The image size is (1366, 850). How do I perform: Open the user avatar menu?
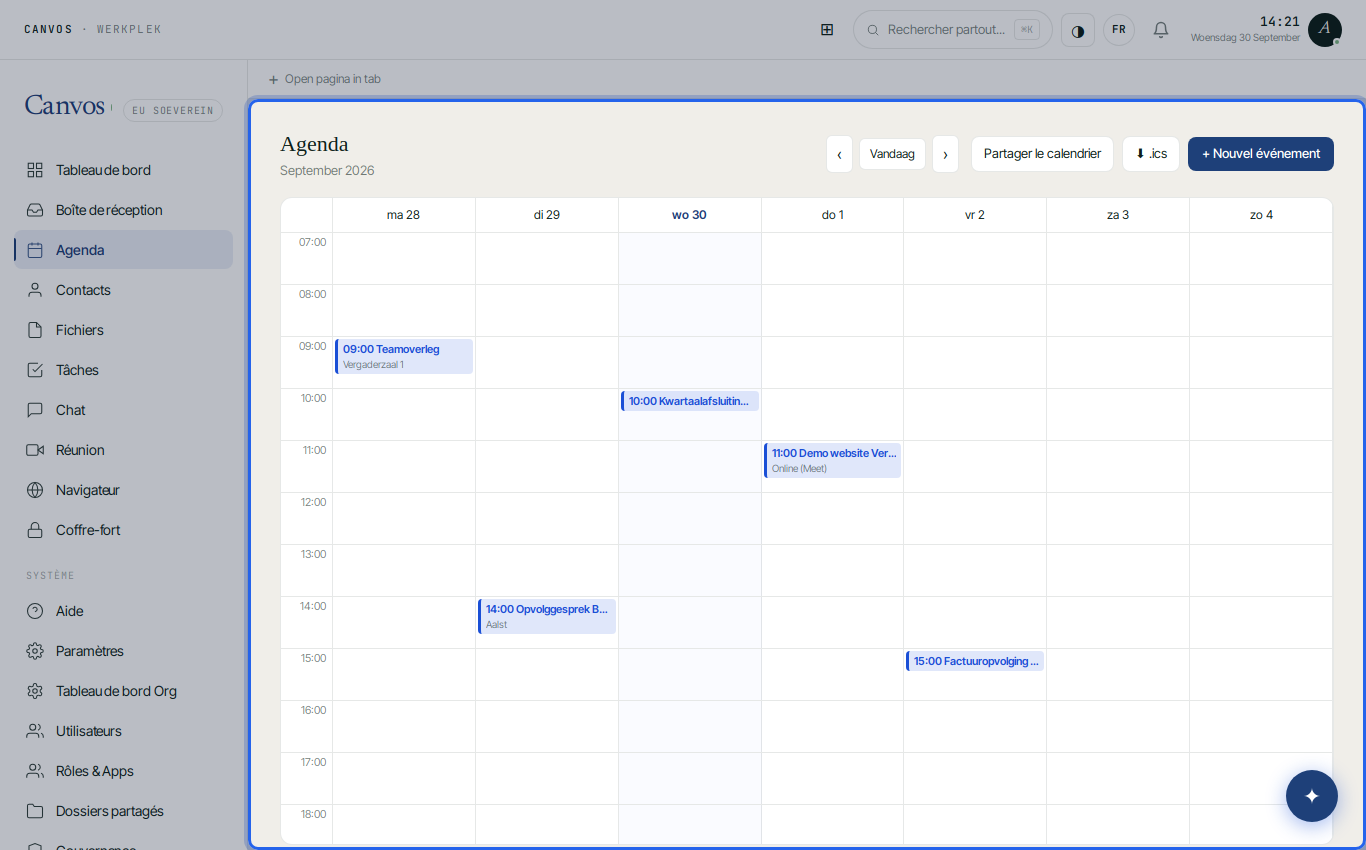point(1324,30)
